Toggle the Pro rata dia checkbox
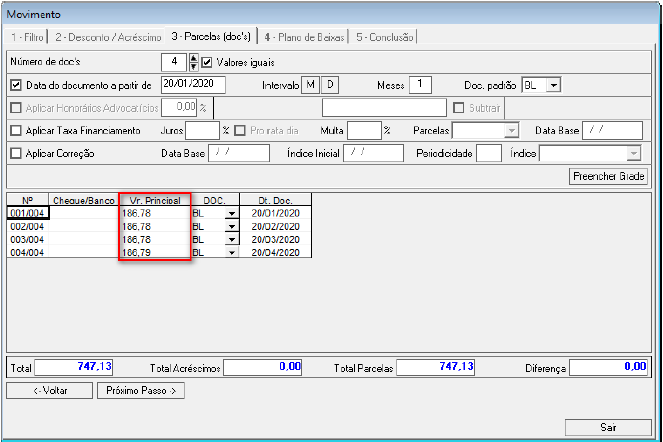 click(240, 130)
